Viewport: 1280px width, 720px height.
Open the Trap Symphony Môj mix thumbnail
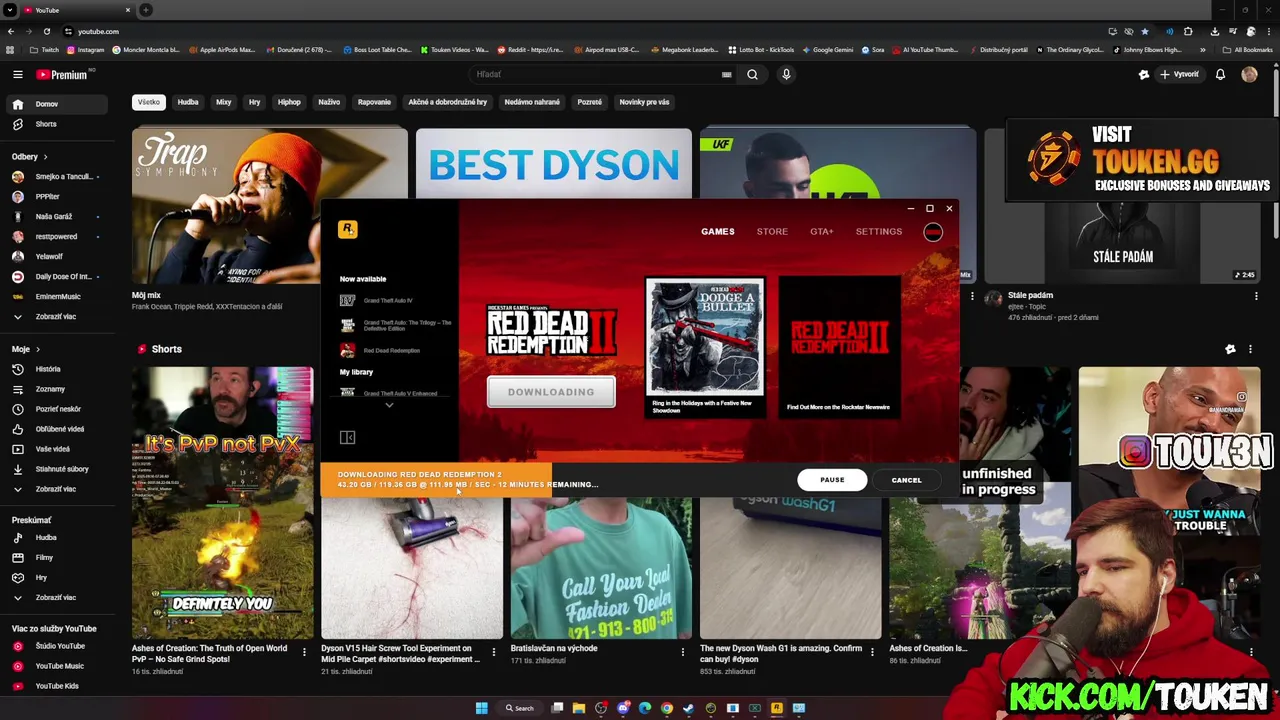click(270, 207)
